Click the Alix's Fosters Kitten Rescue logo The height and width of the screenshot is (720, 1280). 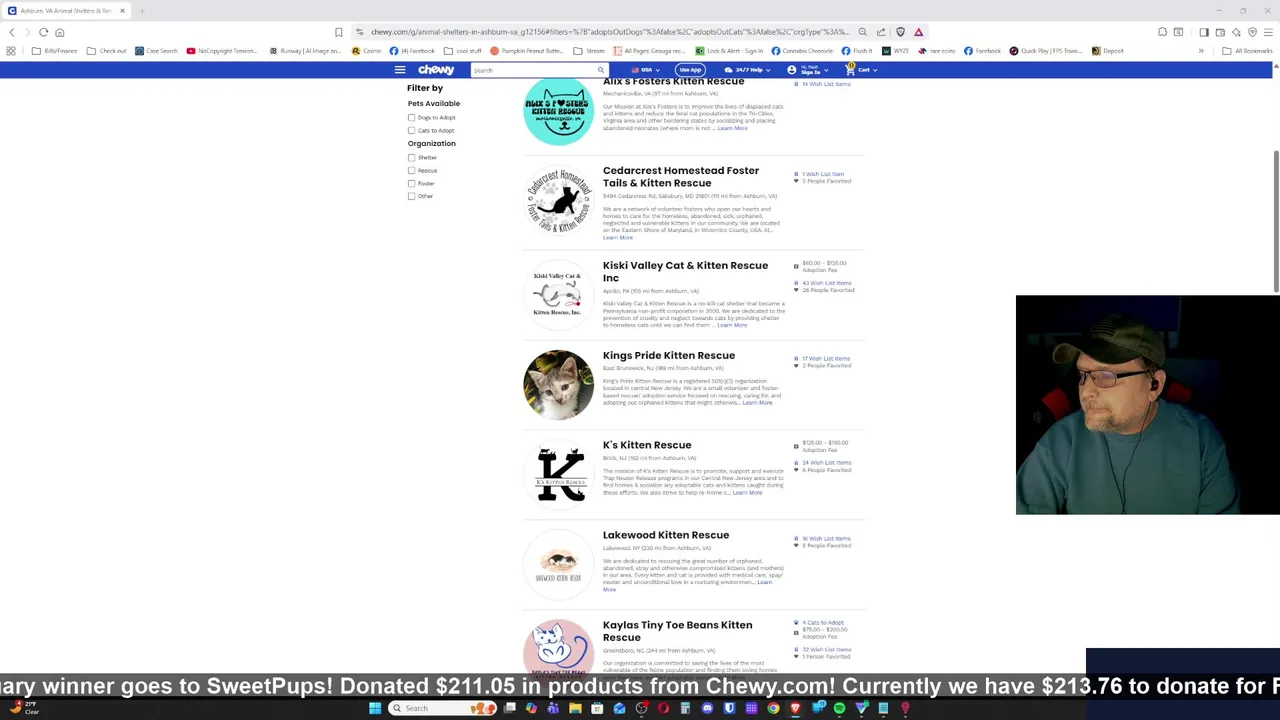coord(558,110)
